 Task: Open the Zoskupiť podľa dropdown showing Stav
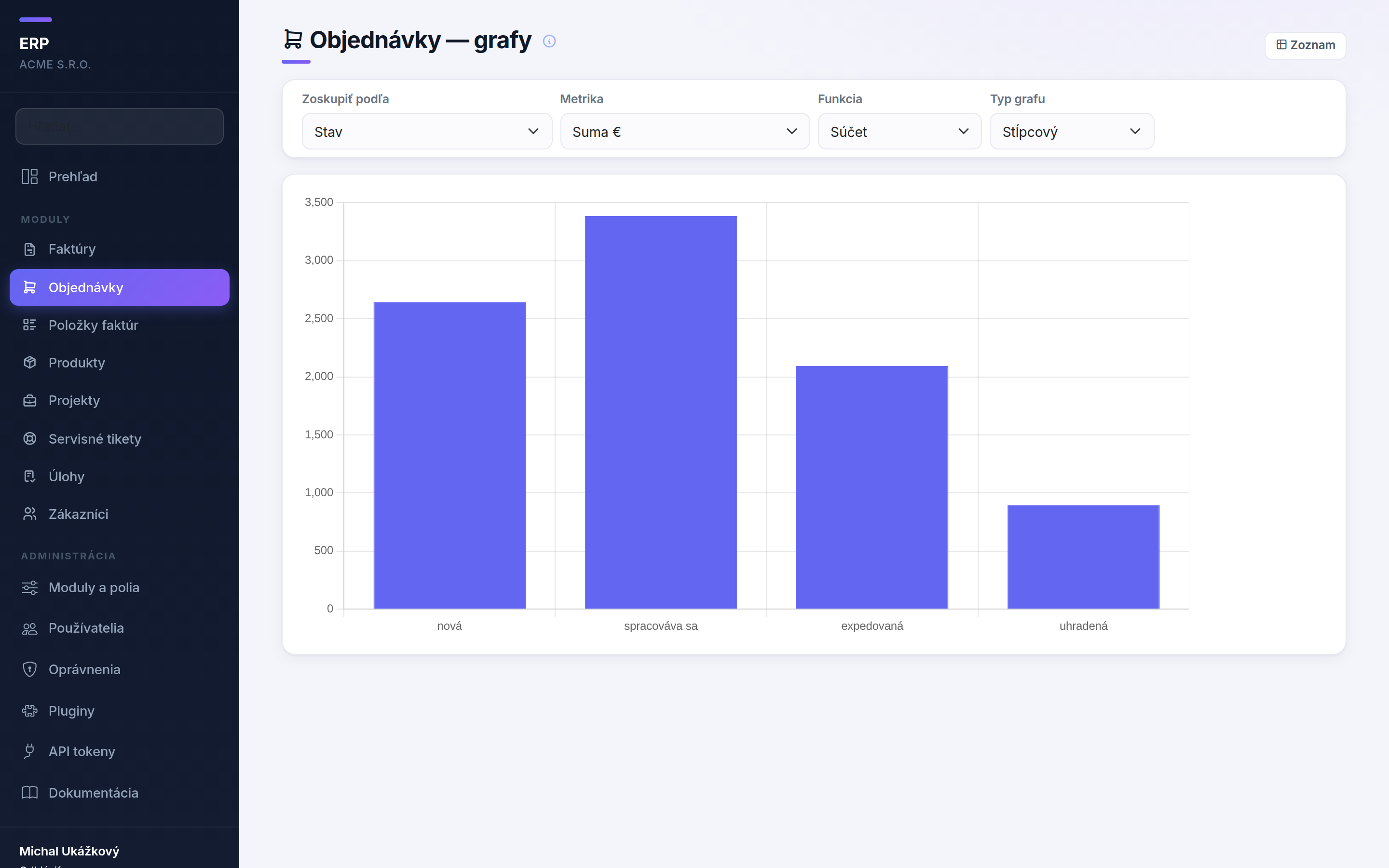click(x=427, y=132)
